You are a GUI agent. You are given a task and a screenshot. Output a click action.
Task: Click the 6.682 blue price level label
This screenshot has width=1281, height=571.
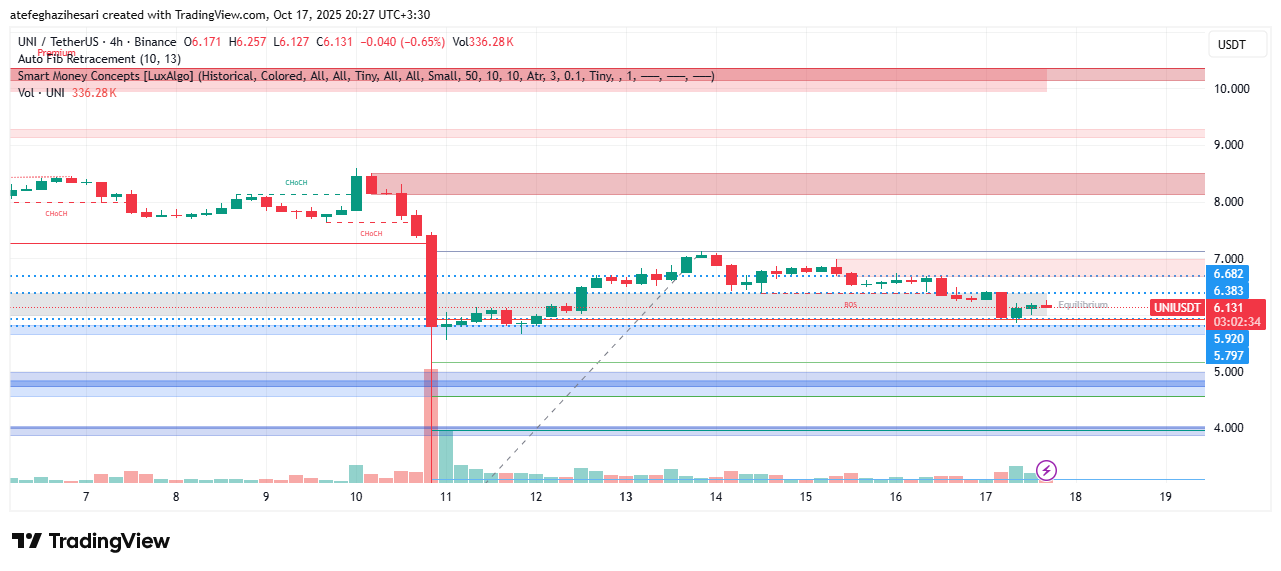pyautogui.click(x=1227, y=274)
